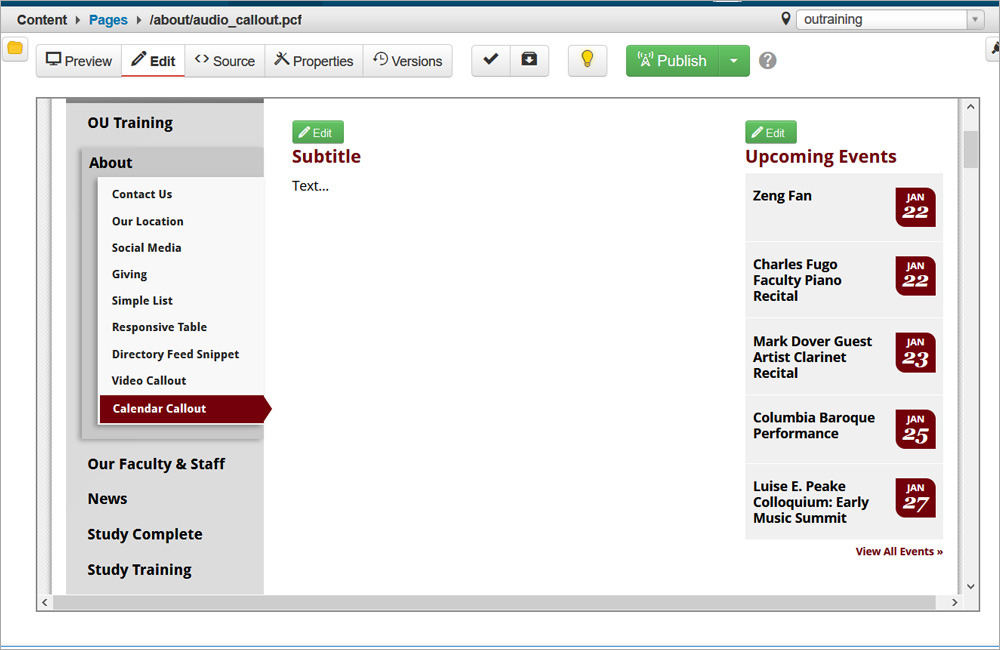Image resolution: width=1000 pixels, height=650 pixels.
Task: Open the Properties tab
Action: pos(314,61)
